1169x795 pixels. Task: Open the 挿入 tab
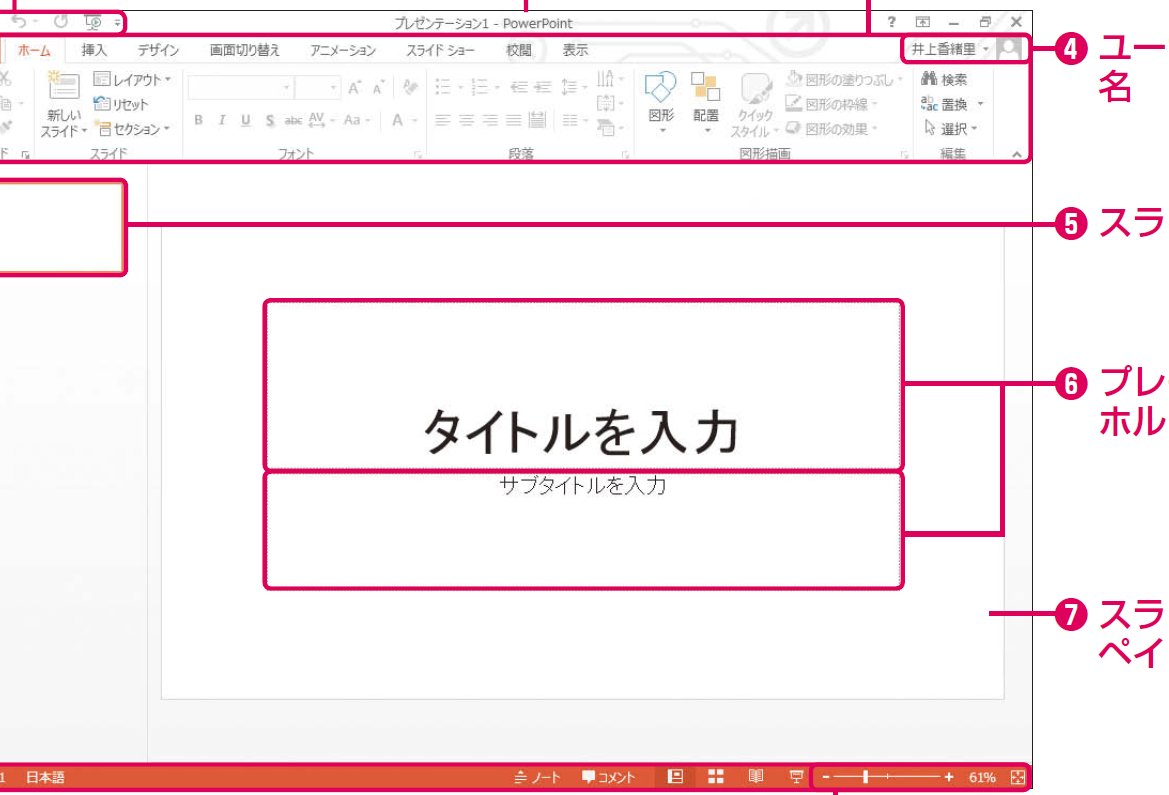pyautogui.click(x=94, y=51)
